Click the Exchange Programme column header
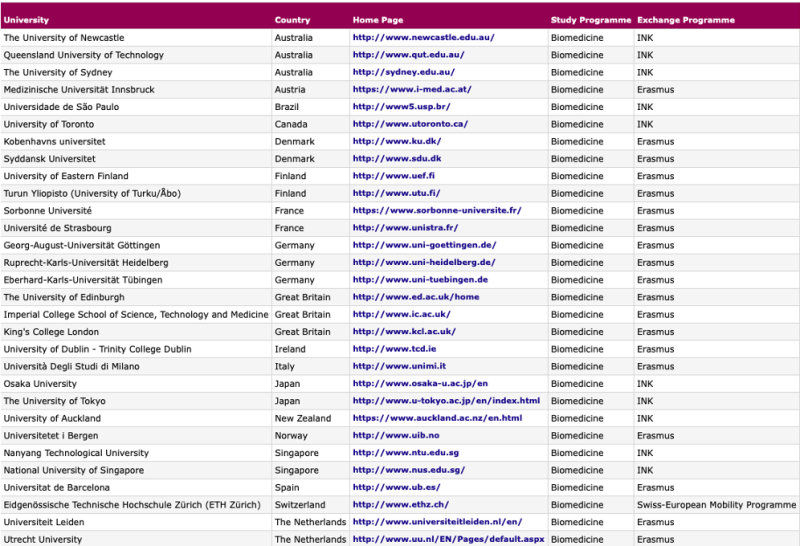Image resolution: width=800 pixels, height=546 pixels. [x=686, y=20]
